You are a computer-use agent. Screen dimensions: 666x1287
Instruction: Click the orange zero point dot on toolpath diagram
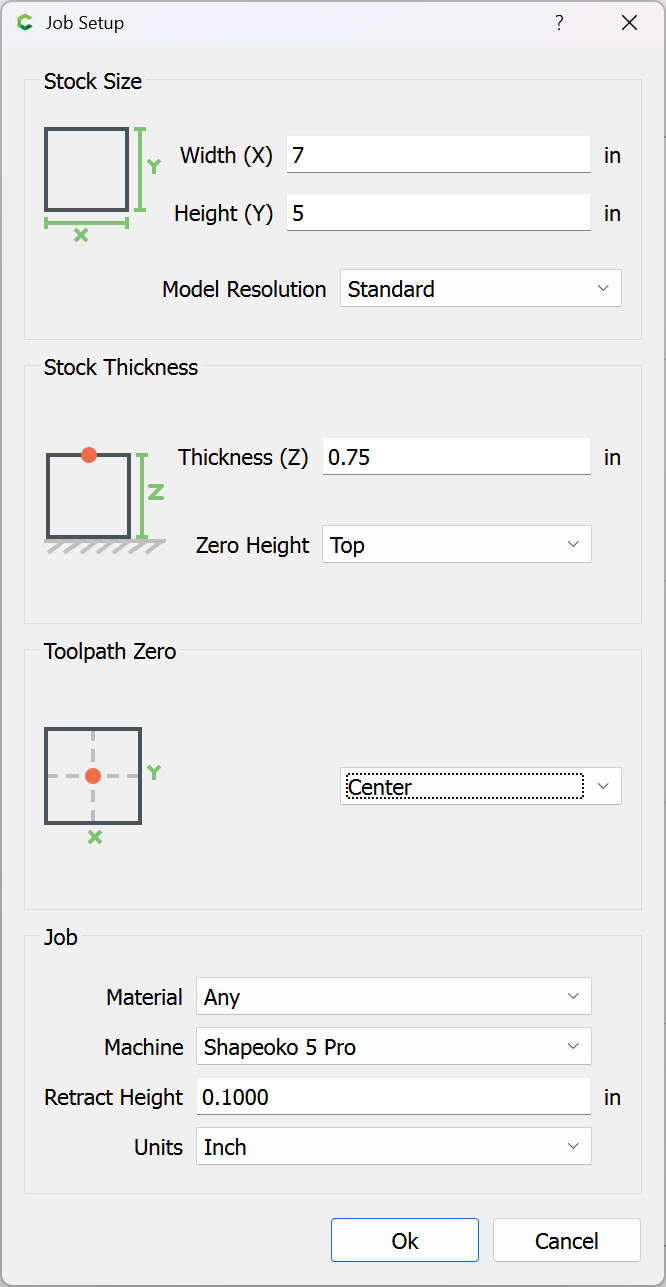click(x=93, y=776)
